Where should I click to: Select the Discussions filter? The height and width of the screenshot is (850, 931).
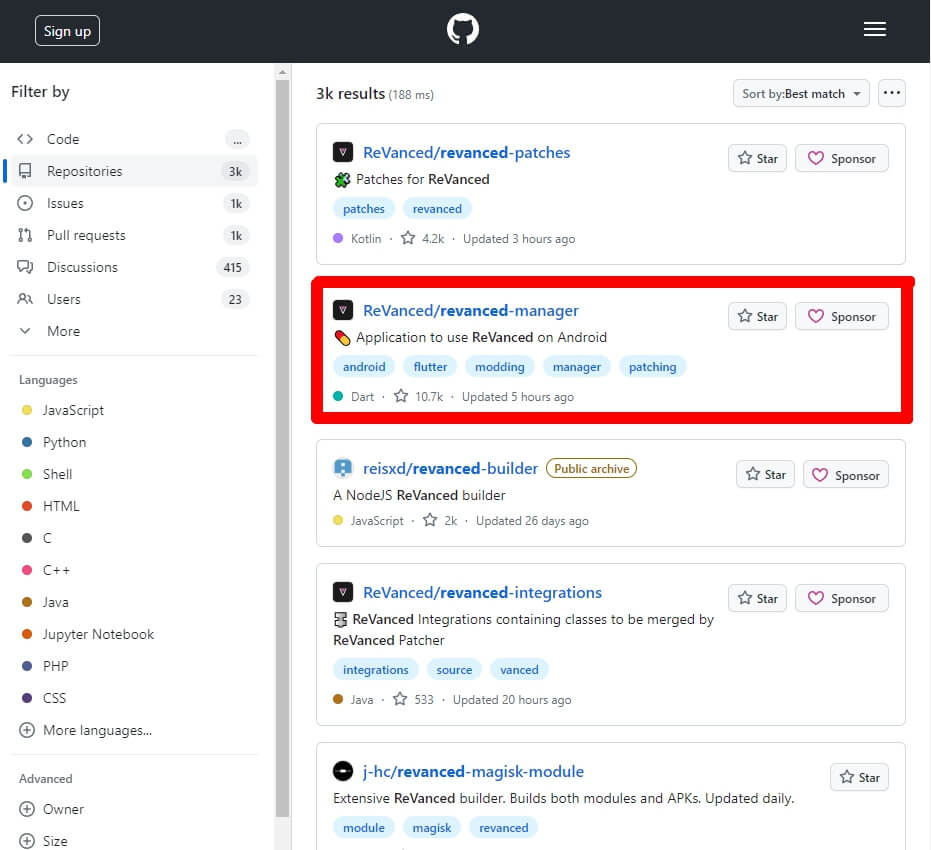click(x=134, y=267)
